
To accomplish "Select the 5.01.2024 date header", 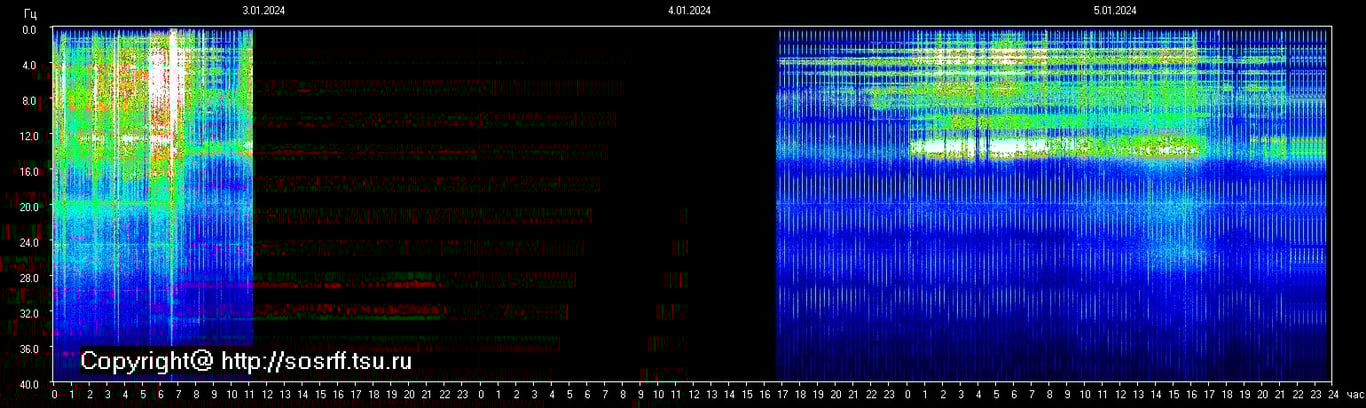I will pyautogui.click(x=1115, y=11).
